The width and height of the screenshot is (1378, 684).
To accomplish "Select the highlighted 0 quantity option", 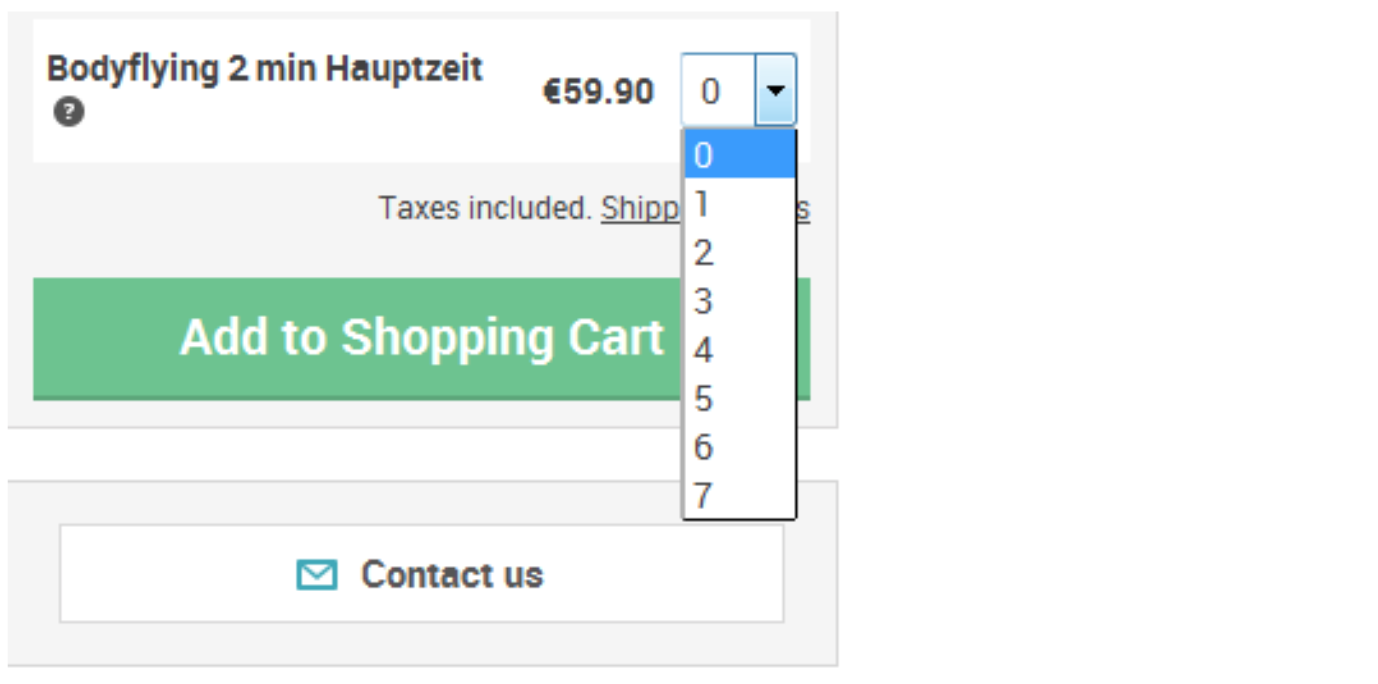I will [x=739, y=155].
